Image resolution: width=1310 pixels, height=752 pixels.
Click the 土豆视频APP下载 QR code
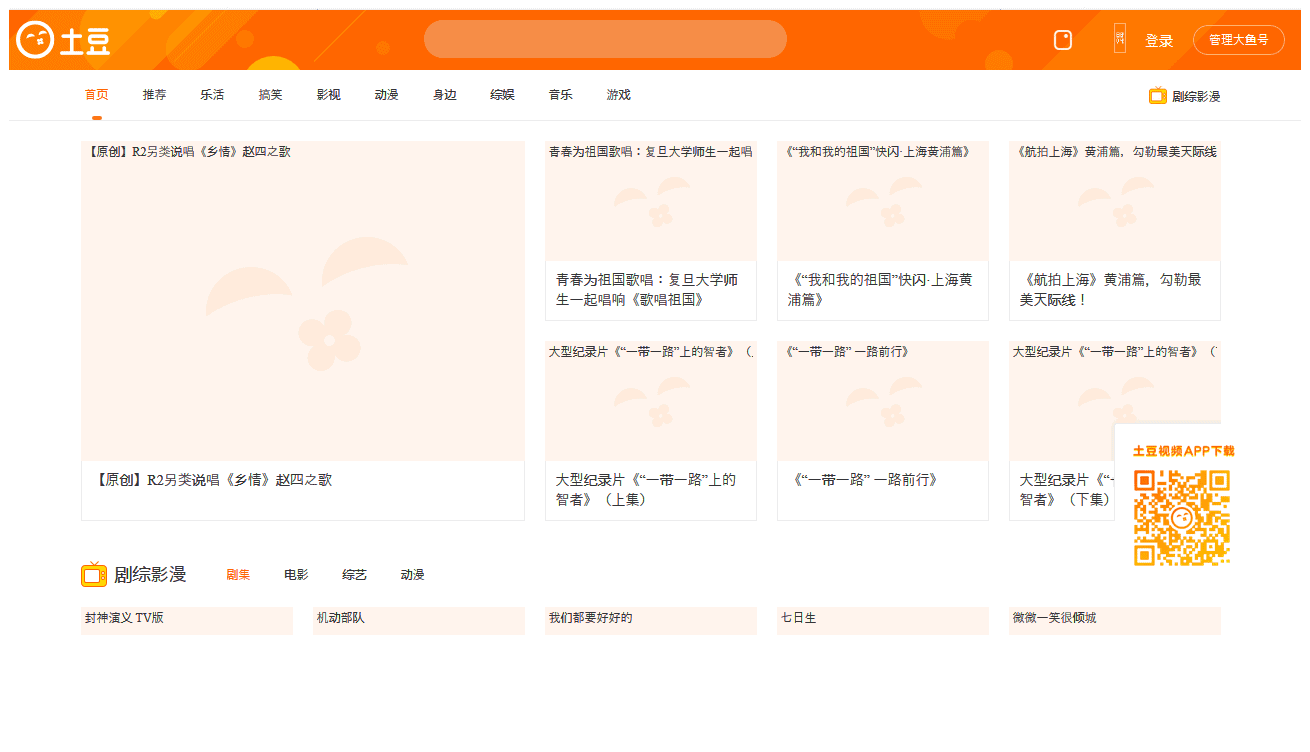(1182, 517)
